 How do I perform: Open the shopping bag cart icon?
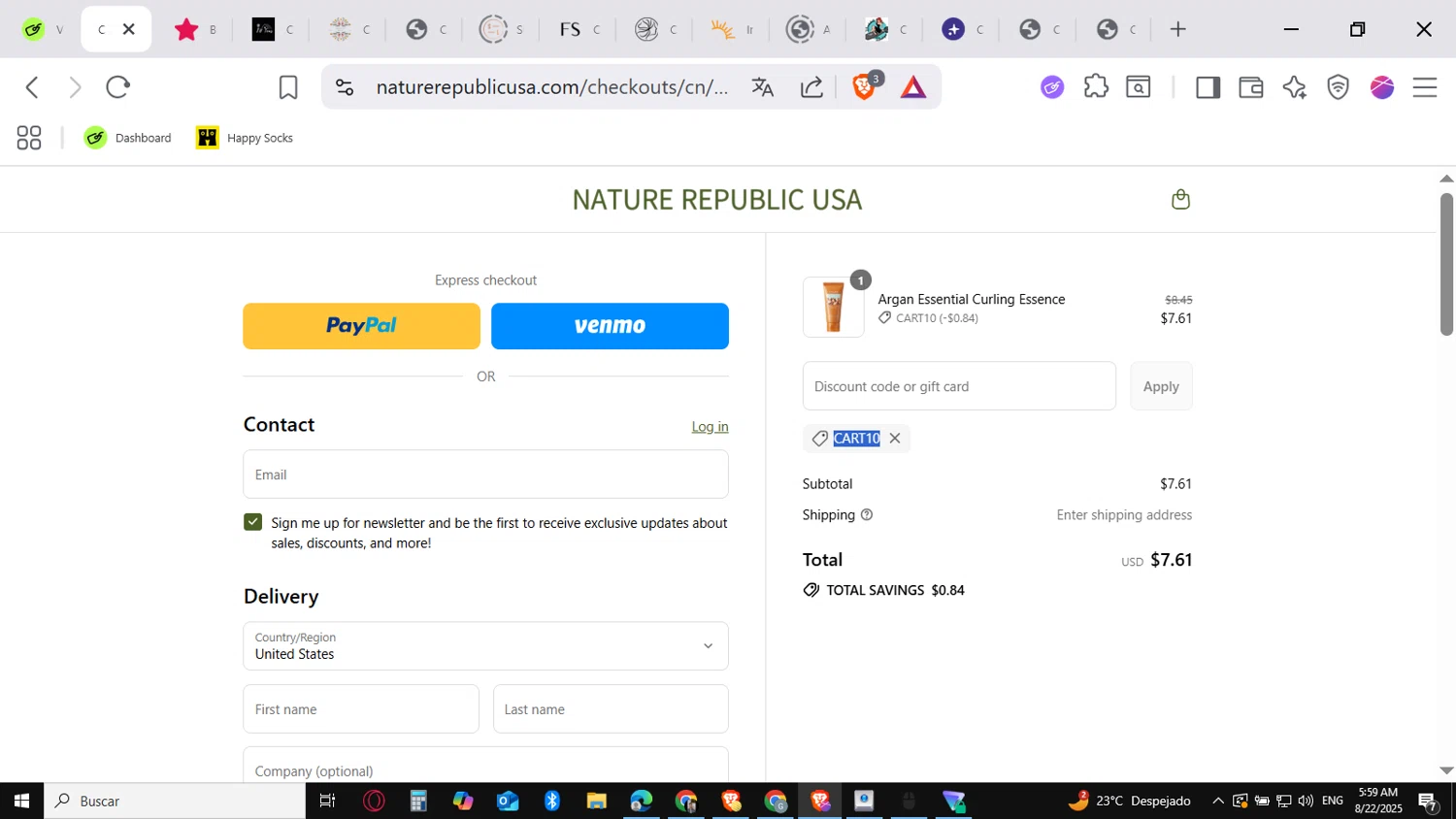(1180, 199)
